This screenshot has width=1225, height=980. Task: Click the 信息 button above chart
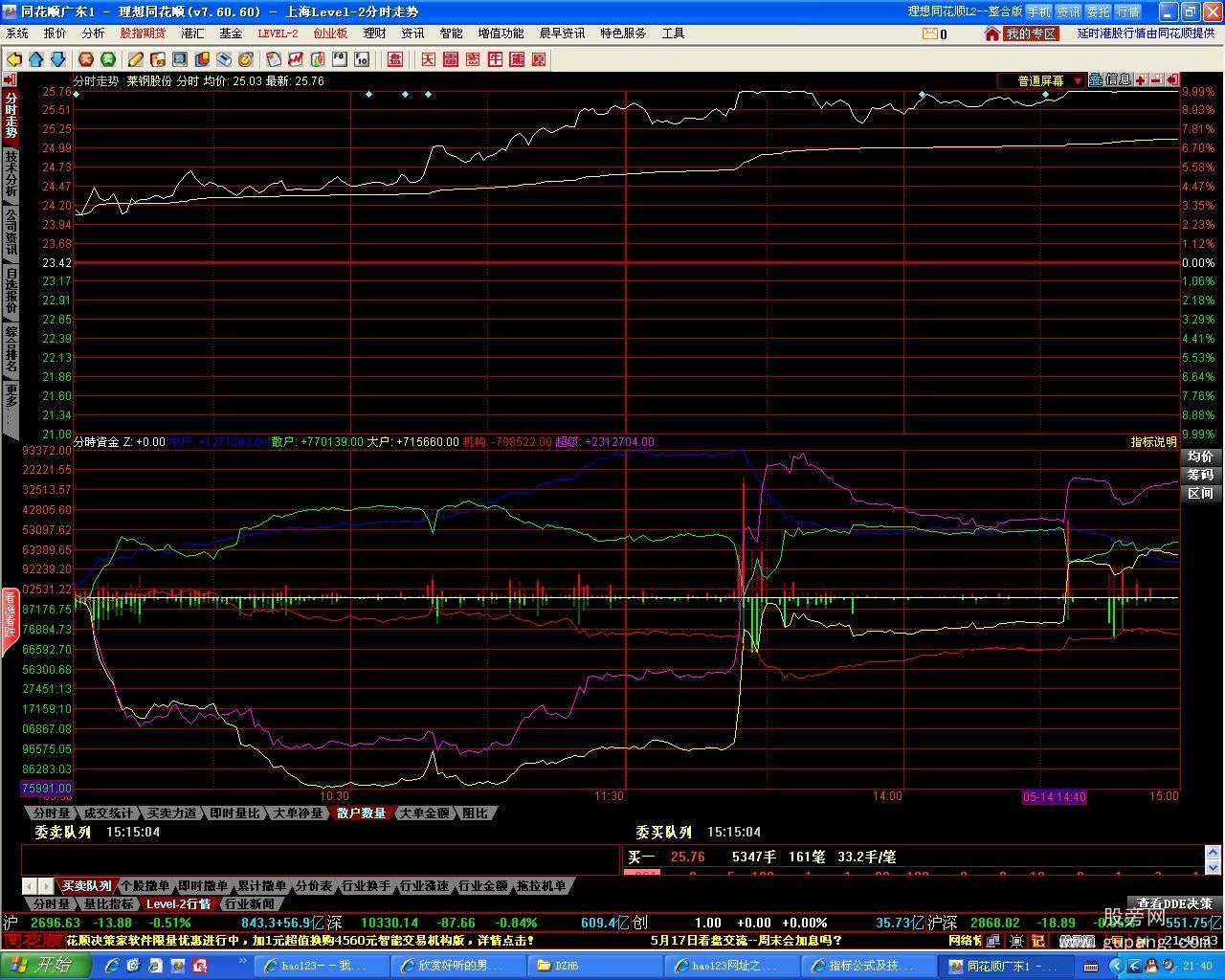coord(1118,80)
